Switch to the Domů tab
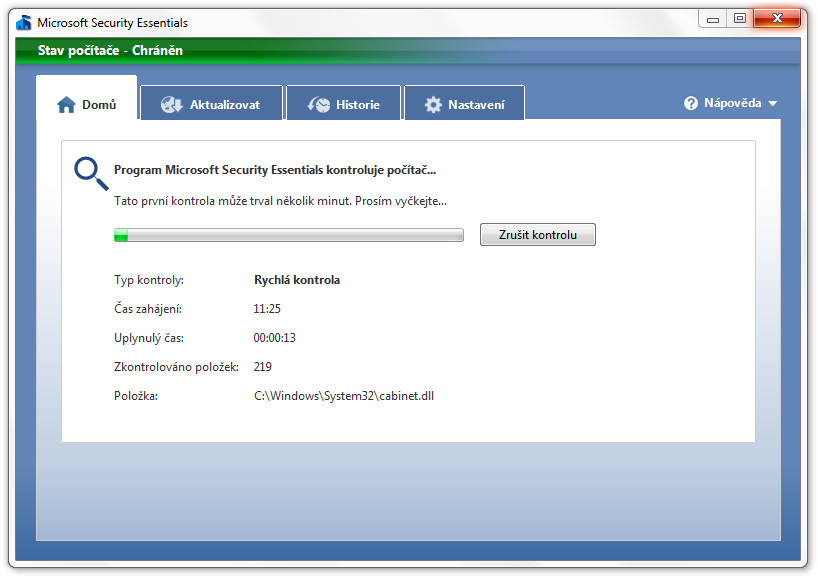The width and height of the screenshot is (818, 582). (x=87, y=98)
